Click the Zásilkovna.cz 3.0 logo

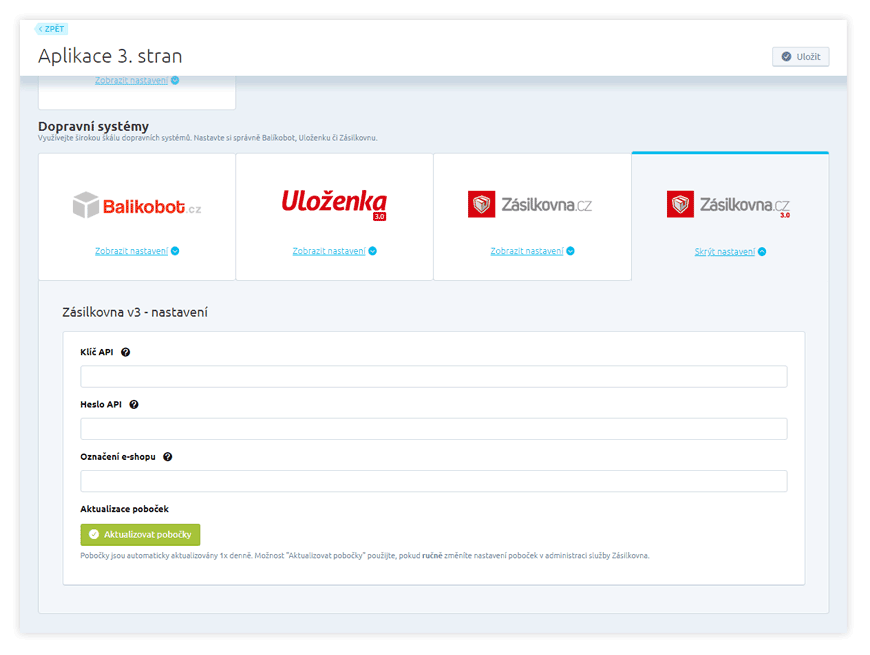point(729,205)
